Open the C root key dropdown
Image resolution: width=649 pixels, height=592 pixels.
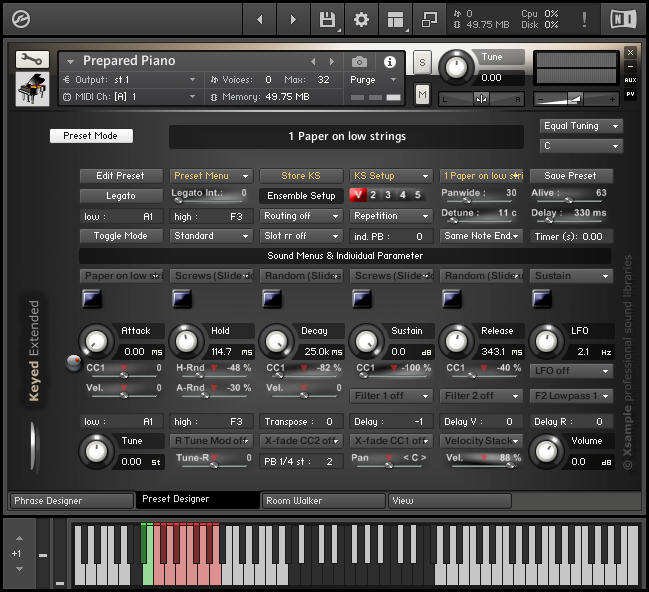point(581,146)
